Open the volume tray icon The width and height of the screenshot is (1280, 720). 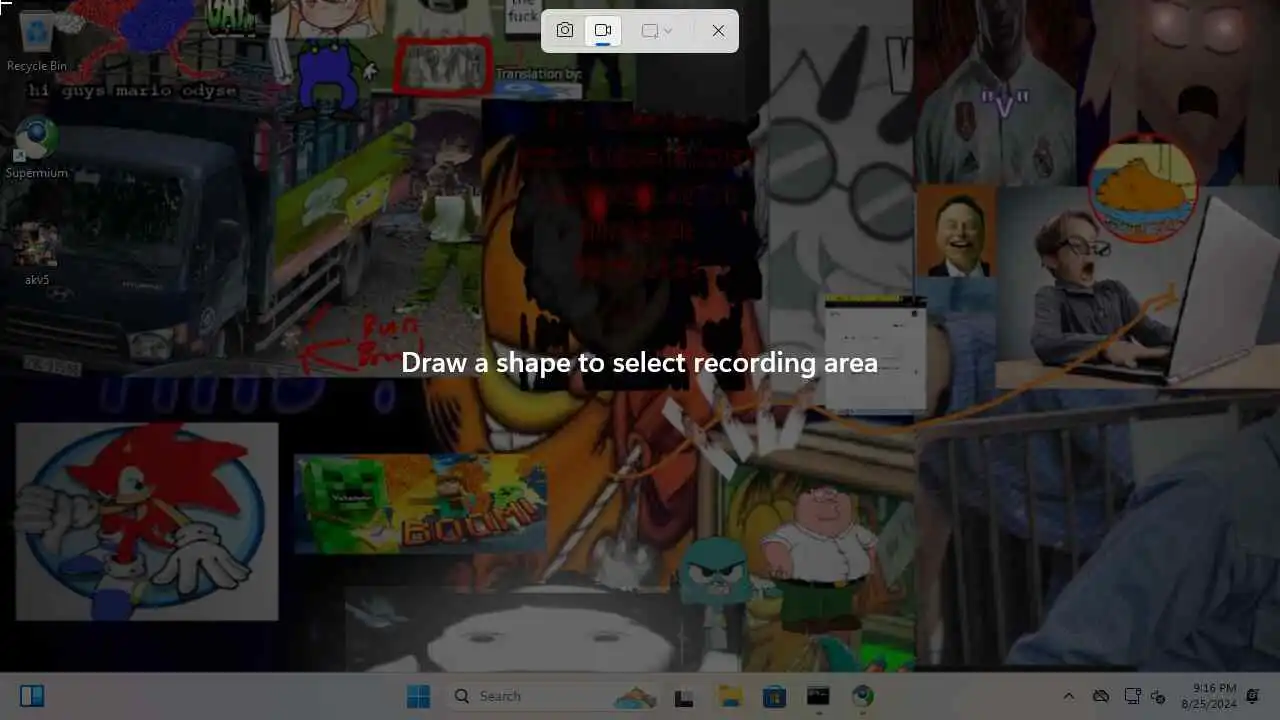(x=1159, y=696)
